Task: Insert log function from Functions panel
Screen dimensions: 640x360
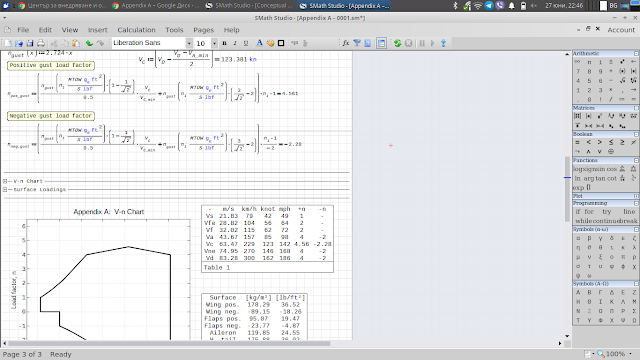Action: 578,169
